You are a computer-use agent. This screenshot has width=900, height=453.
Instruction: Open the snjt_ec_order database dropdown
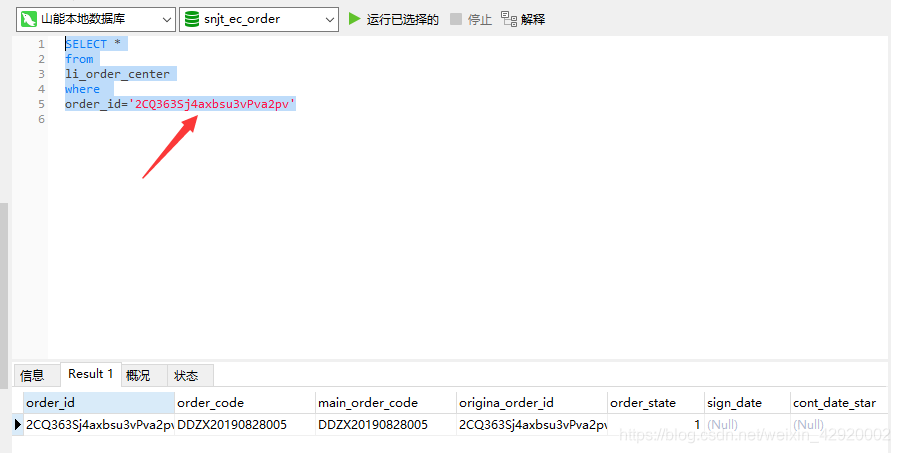click(x=259, y=19)
